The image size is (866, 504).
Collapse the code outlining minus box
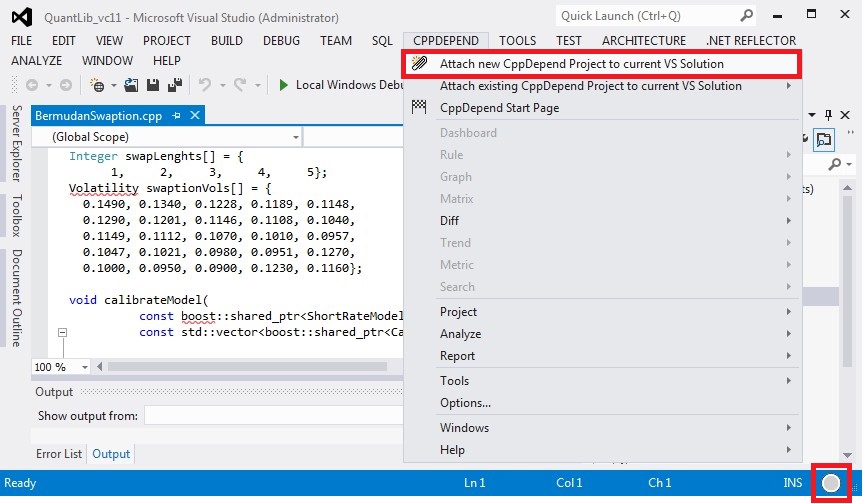[62, 332]
